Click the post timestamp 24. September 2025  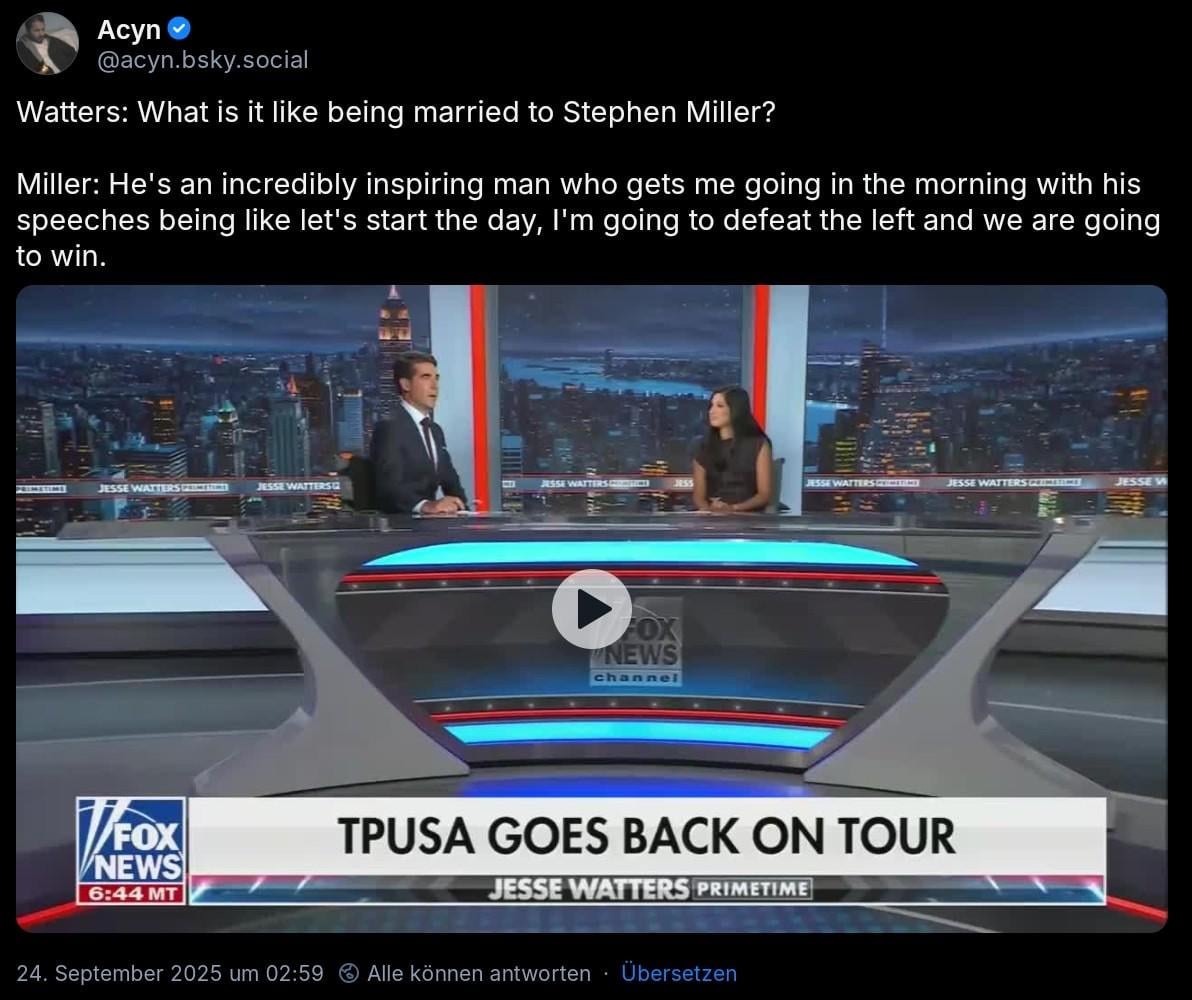pos(170,973)
